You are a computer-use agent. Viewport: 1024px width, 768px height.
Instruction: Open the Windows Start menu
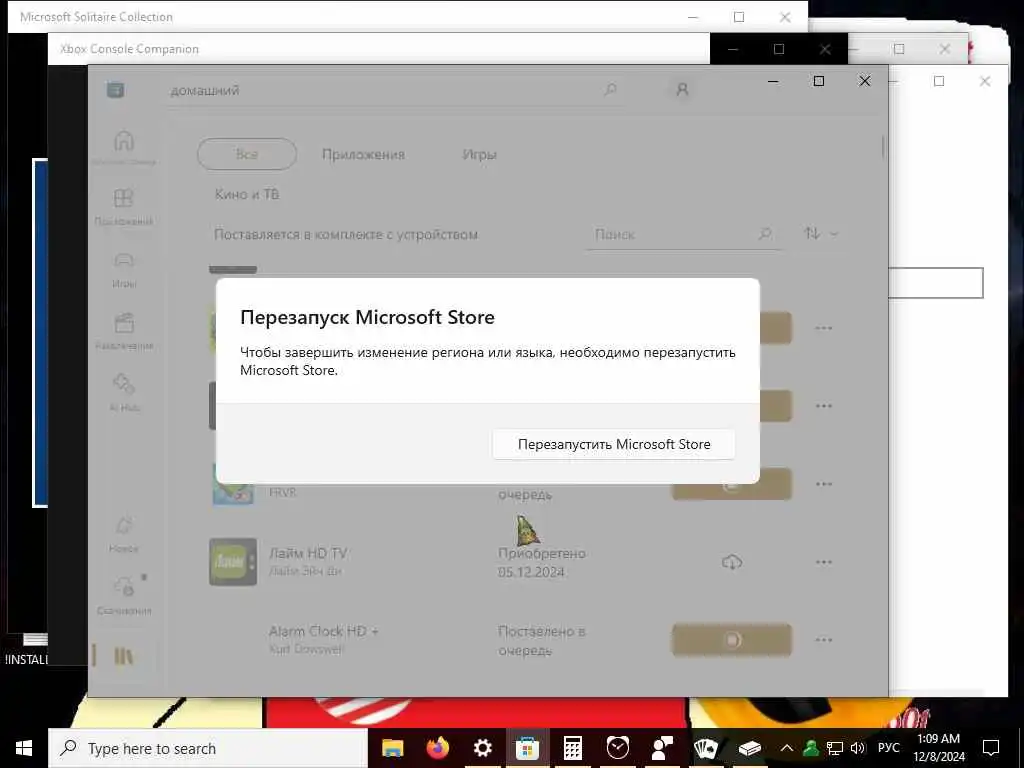click(24, 748)
